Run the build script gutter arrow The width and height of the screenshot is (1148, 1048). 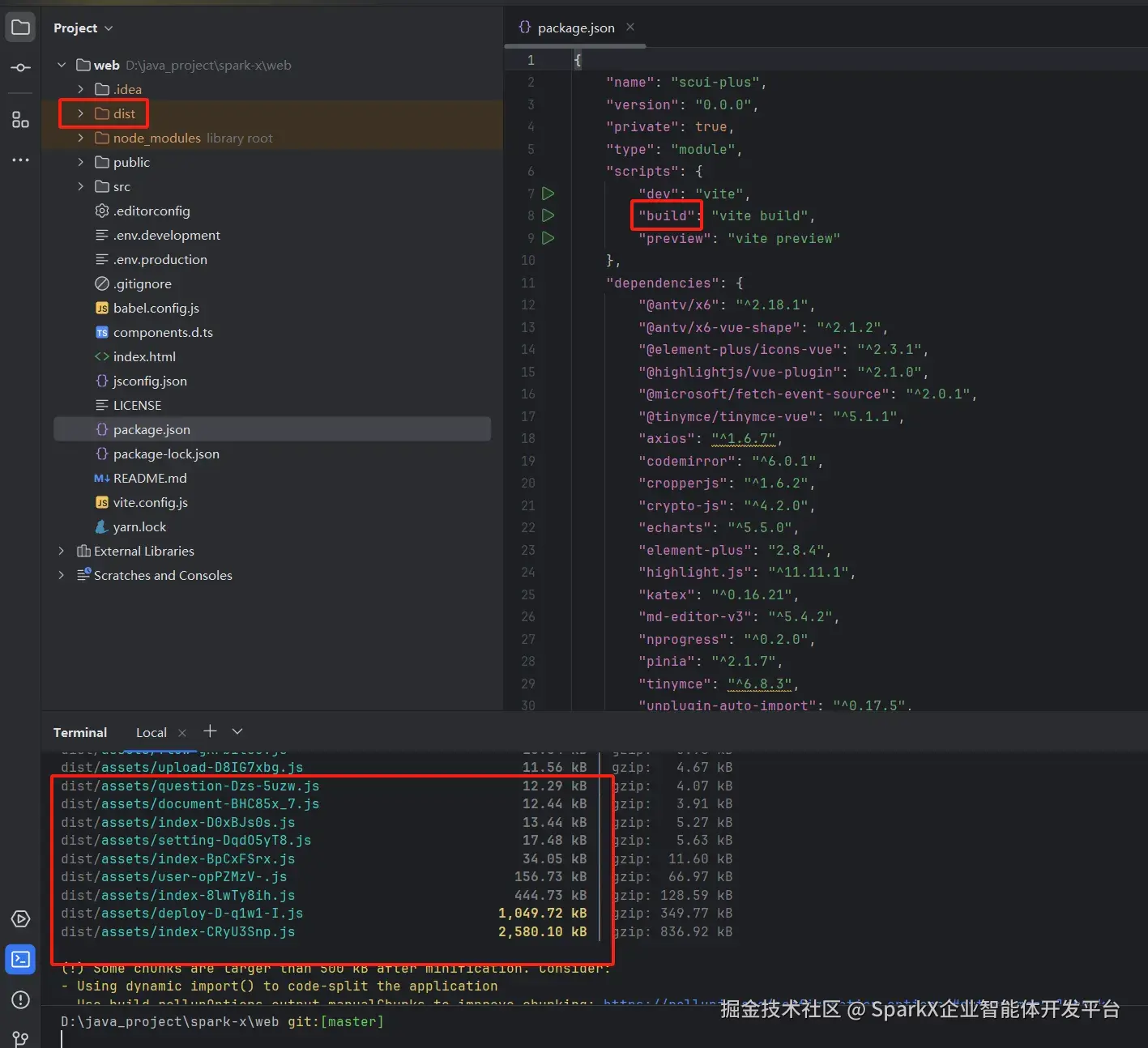(x=548, y=215)
